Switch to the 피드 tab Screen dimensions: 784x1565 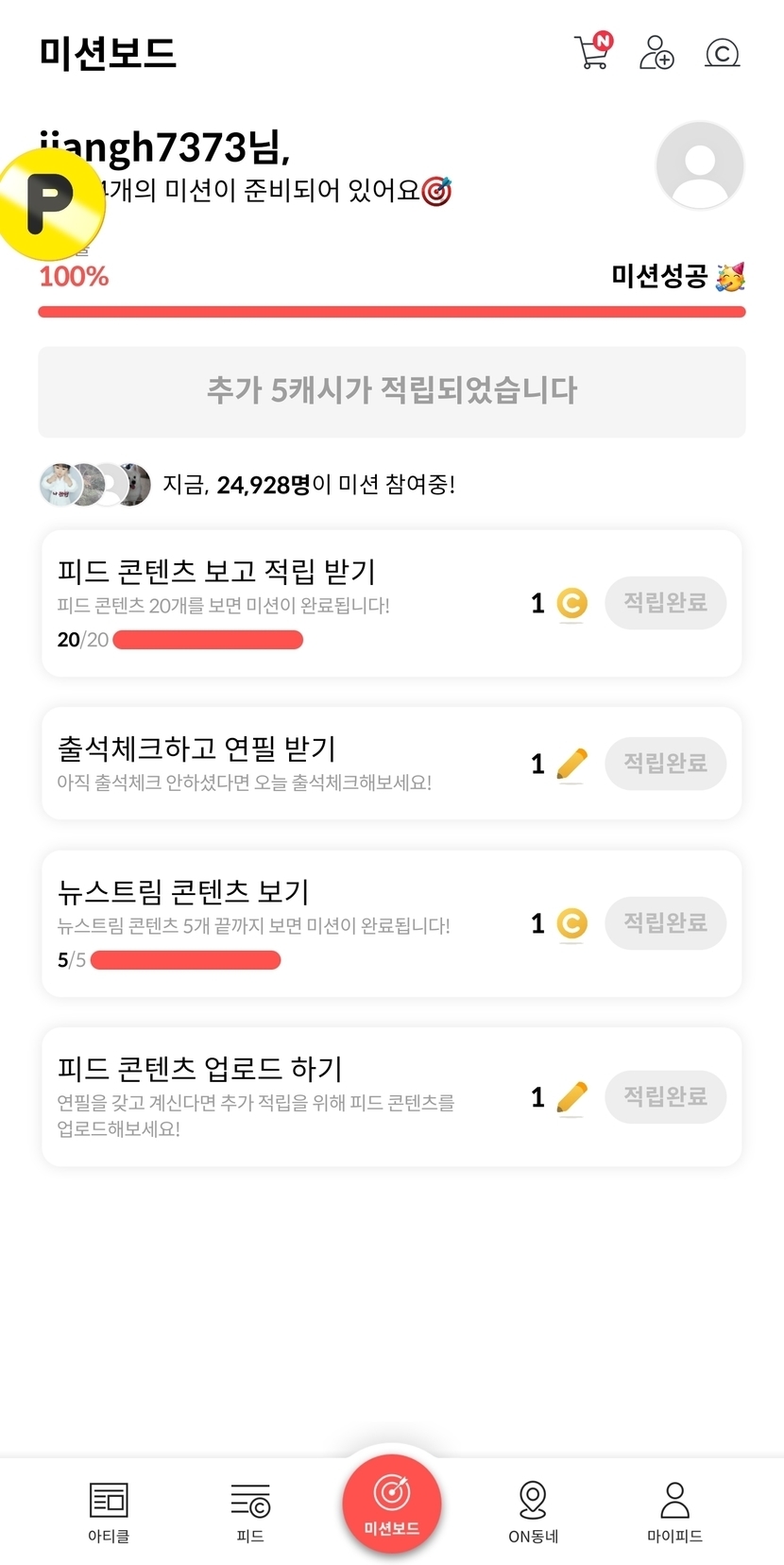tap(250, 1510)
